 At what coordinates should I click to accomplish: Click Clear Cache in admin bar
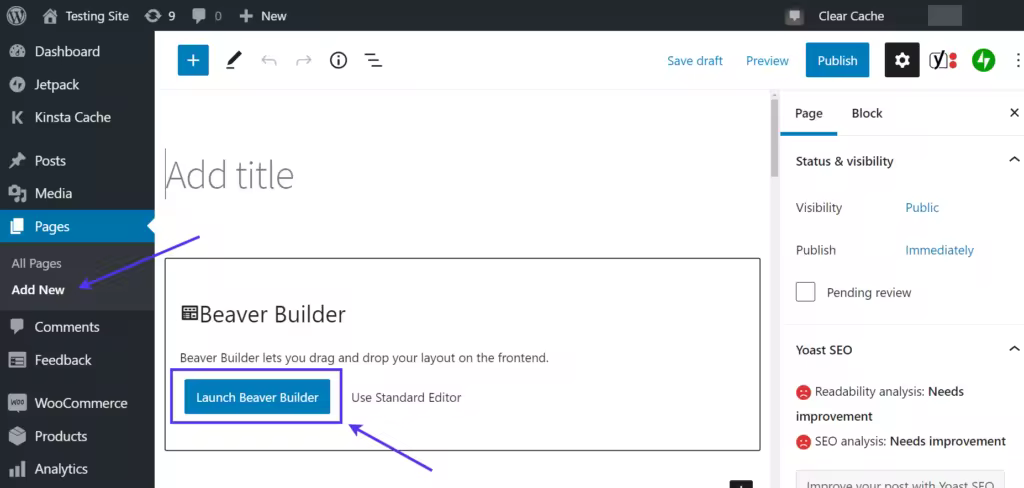click(x=851, y=16)
